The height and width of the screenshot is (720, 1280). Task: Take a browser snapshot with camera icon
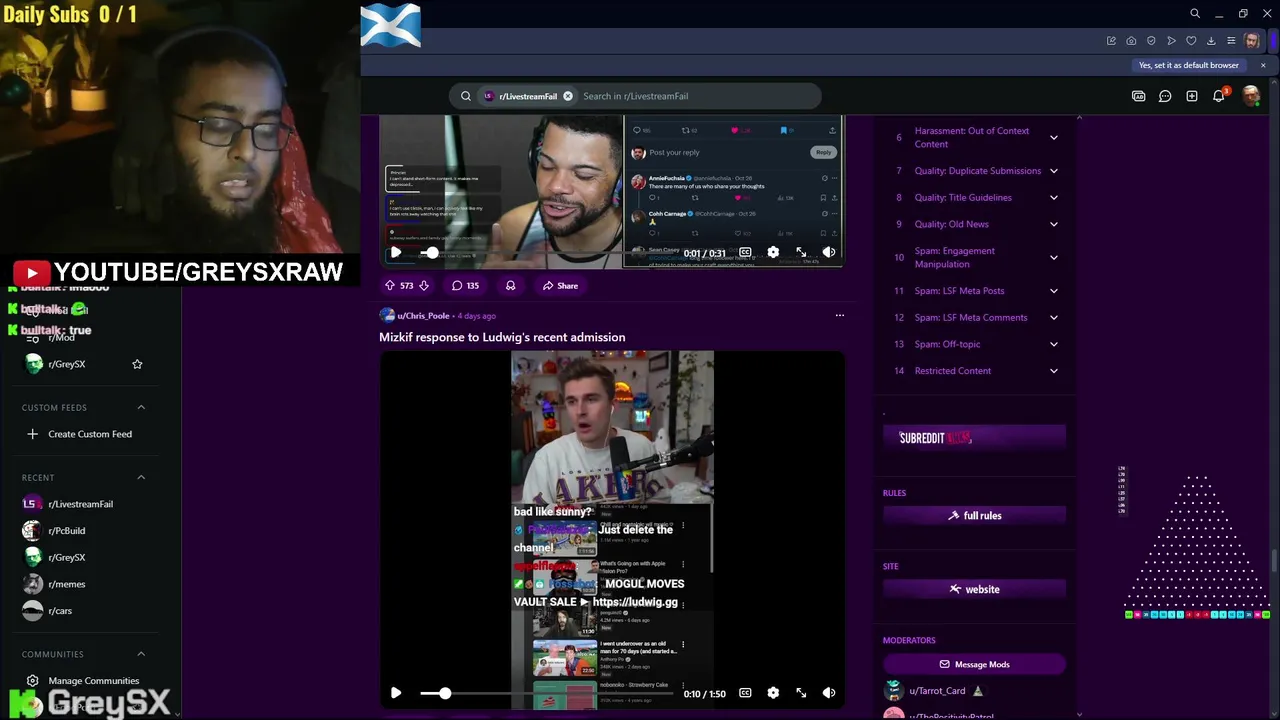(1131, 41)
